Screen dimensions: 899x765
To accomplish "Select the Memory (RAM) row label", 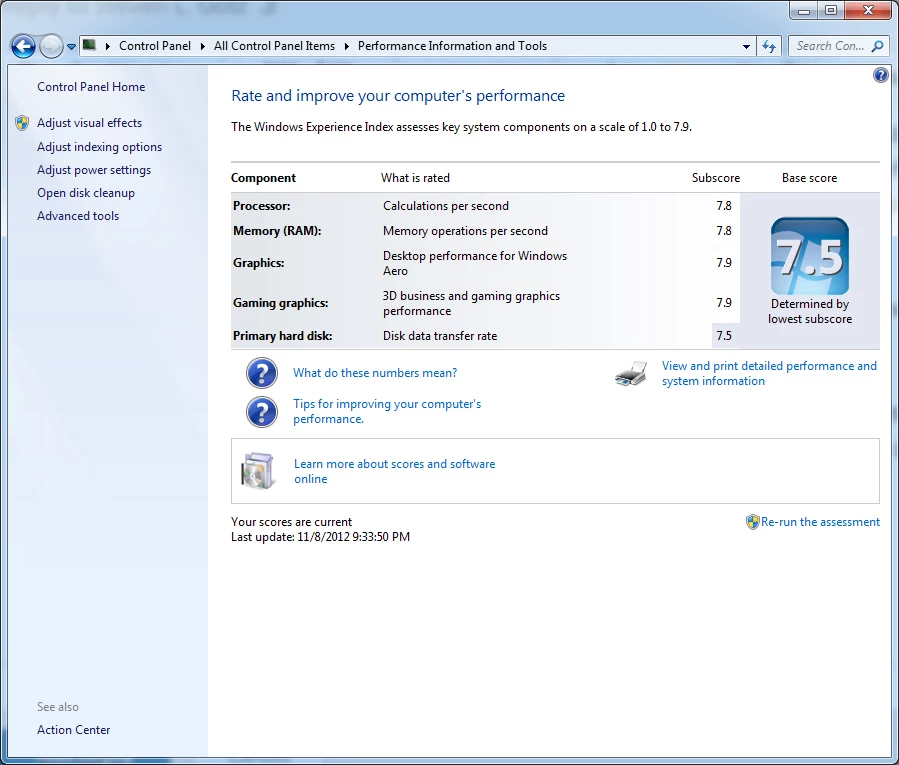I will pyautogui.click(x=277, y=231).
